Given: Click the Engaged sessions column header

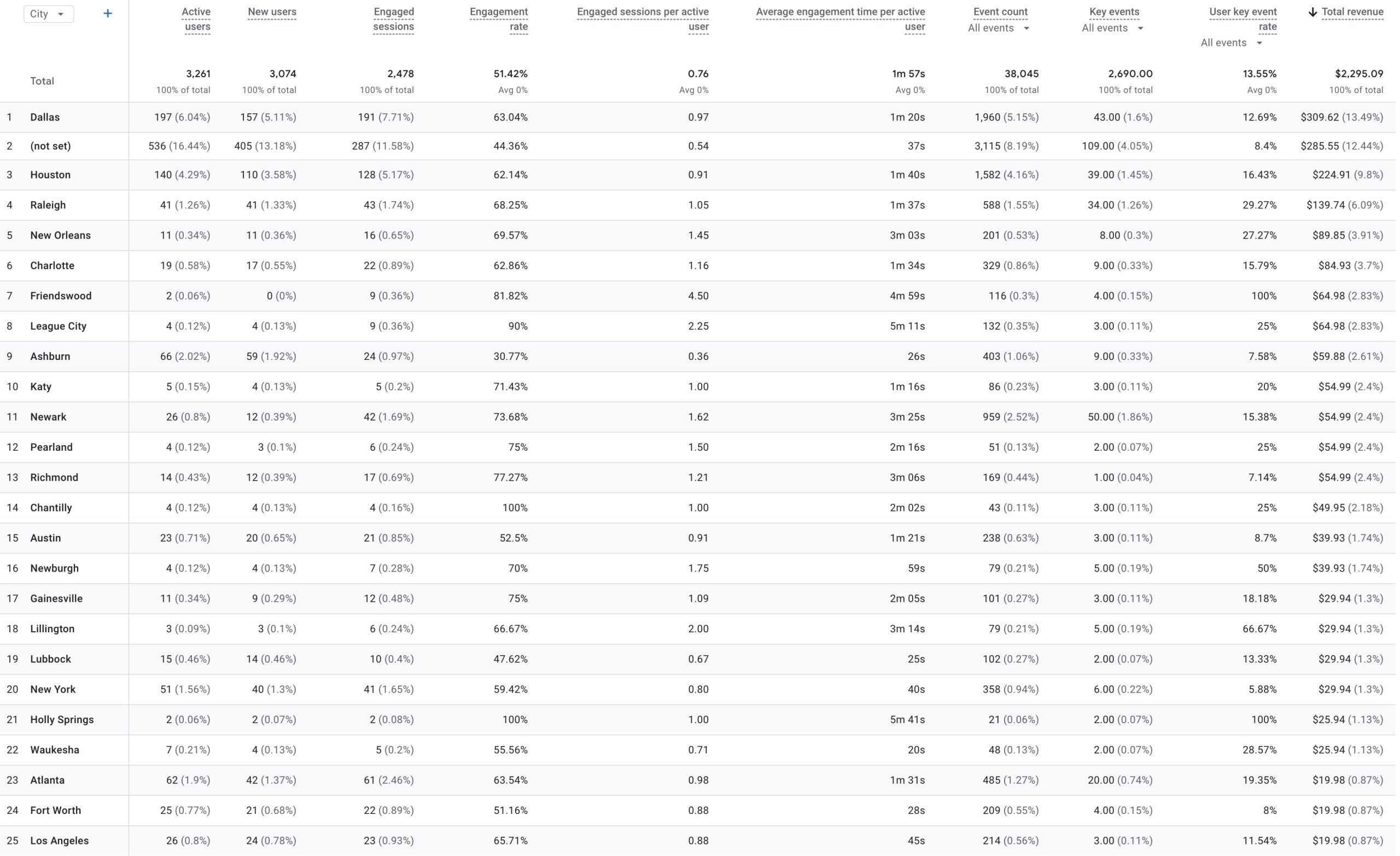Looking at the screenshot, I should point(393,19).
